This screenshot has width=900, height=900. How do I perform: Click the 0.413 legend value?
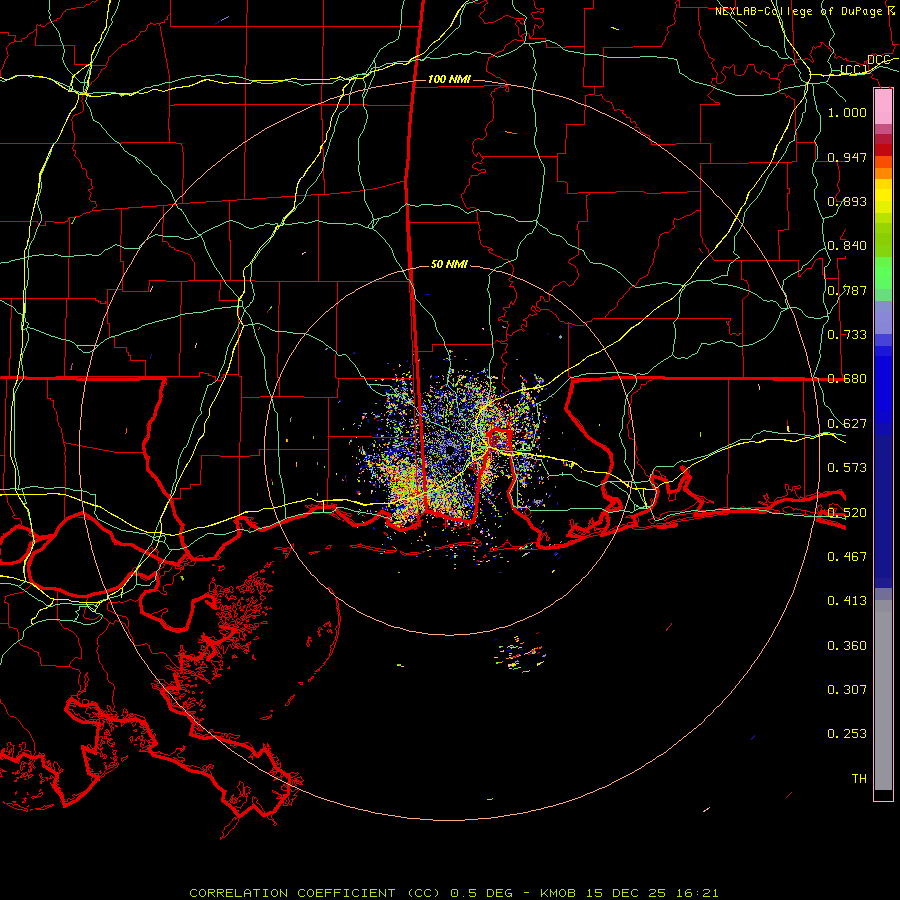pos(847,600)
